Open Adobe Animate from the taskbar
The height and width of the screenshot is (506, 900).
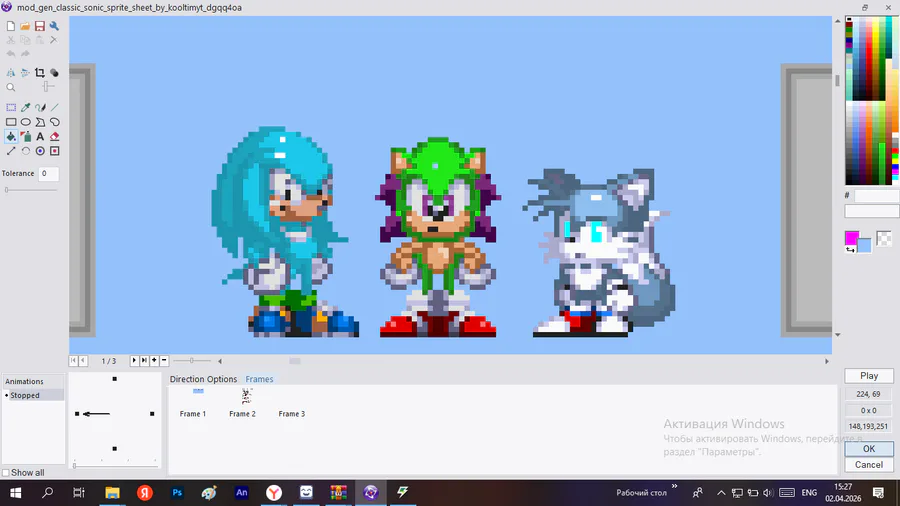[242, 493]
